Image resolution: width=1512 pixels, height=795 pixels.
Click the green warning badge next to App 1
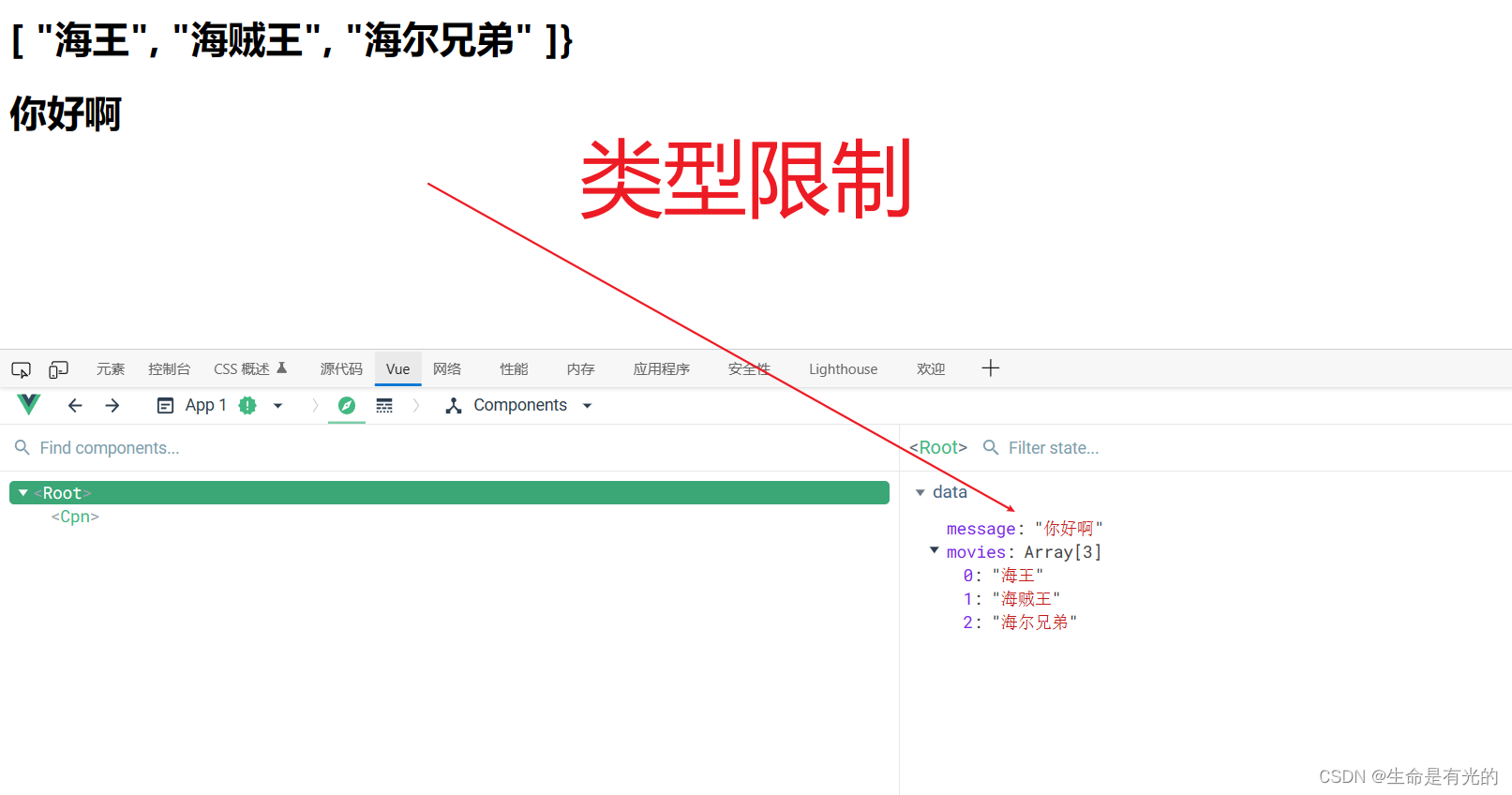[x=247, y=405]
